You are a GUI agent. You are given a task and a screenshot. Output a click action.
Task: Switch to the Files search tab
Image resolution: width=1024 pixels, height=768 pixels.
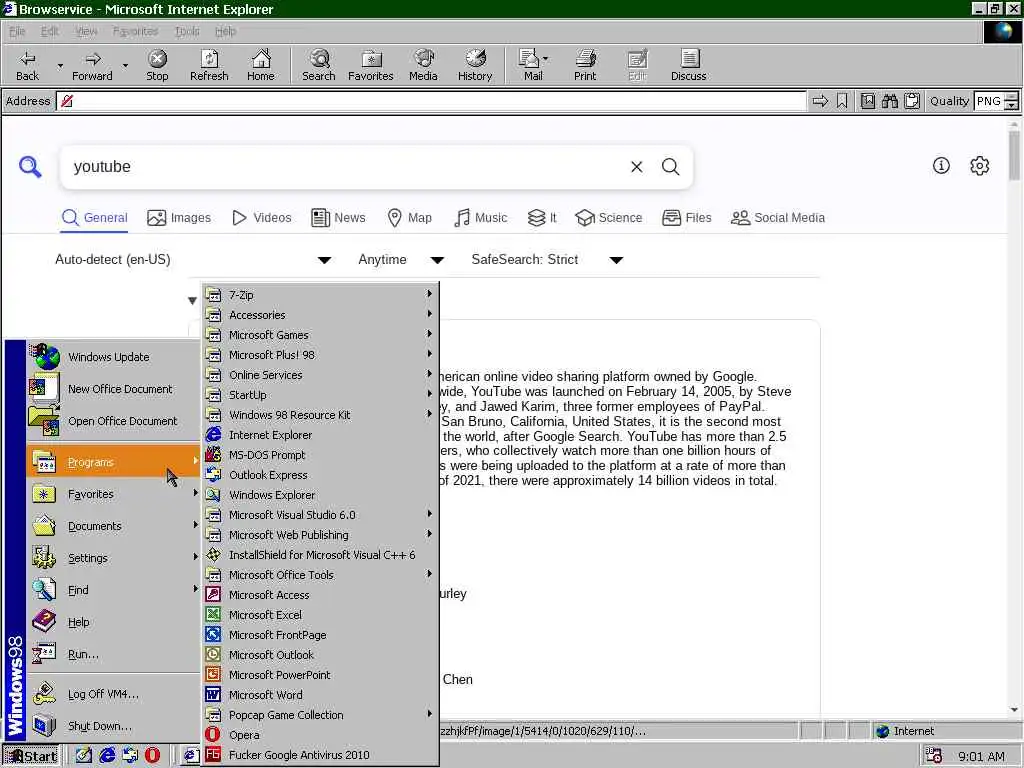tap(686, 217)
